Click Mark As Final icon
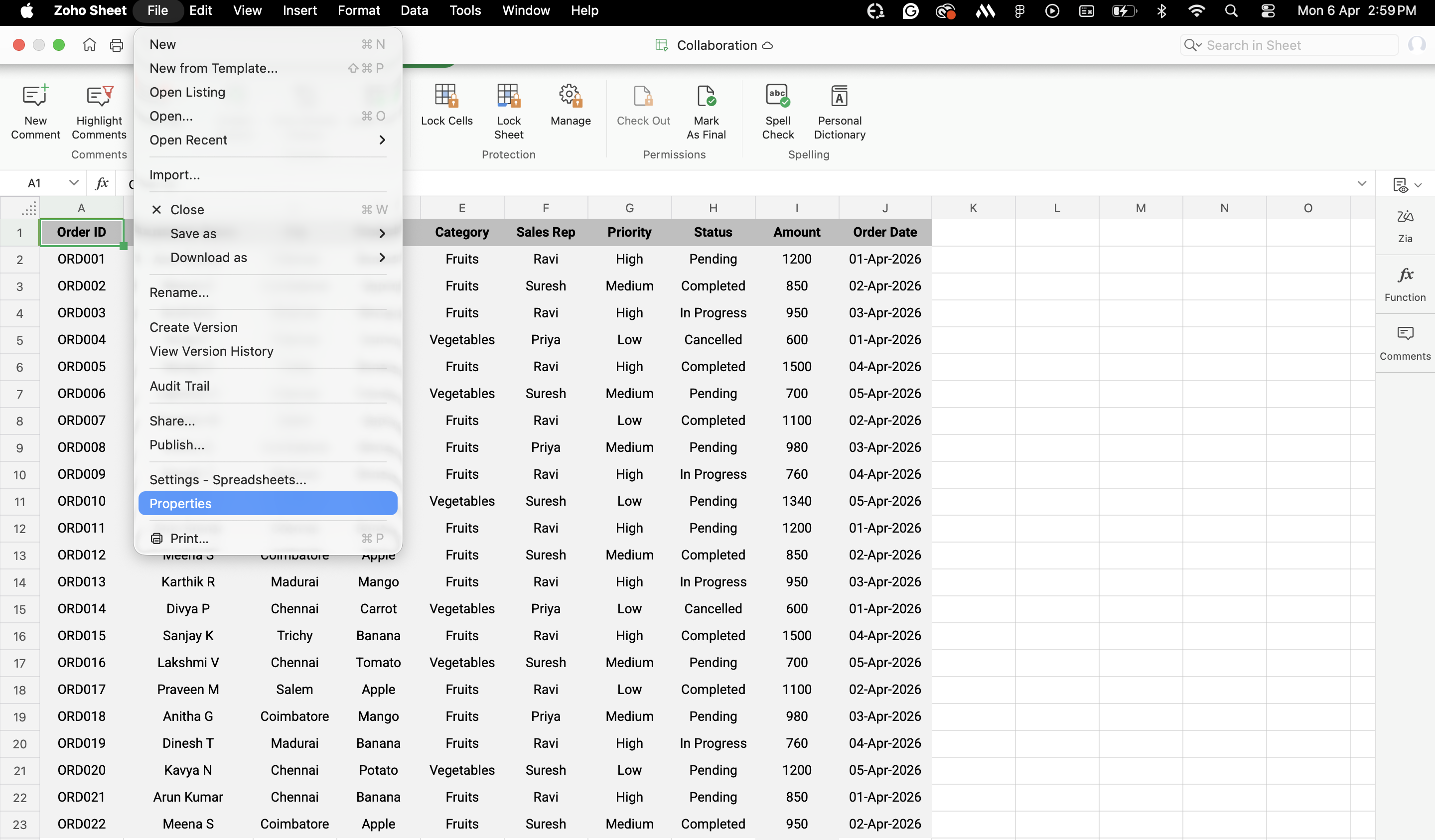1435x840 pixels. click(706, 97)
